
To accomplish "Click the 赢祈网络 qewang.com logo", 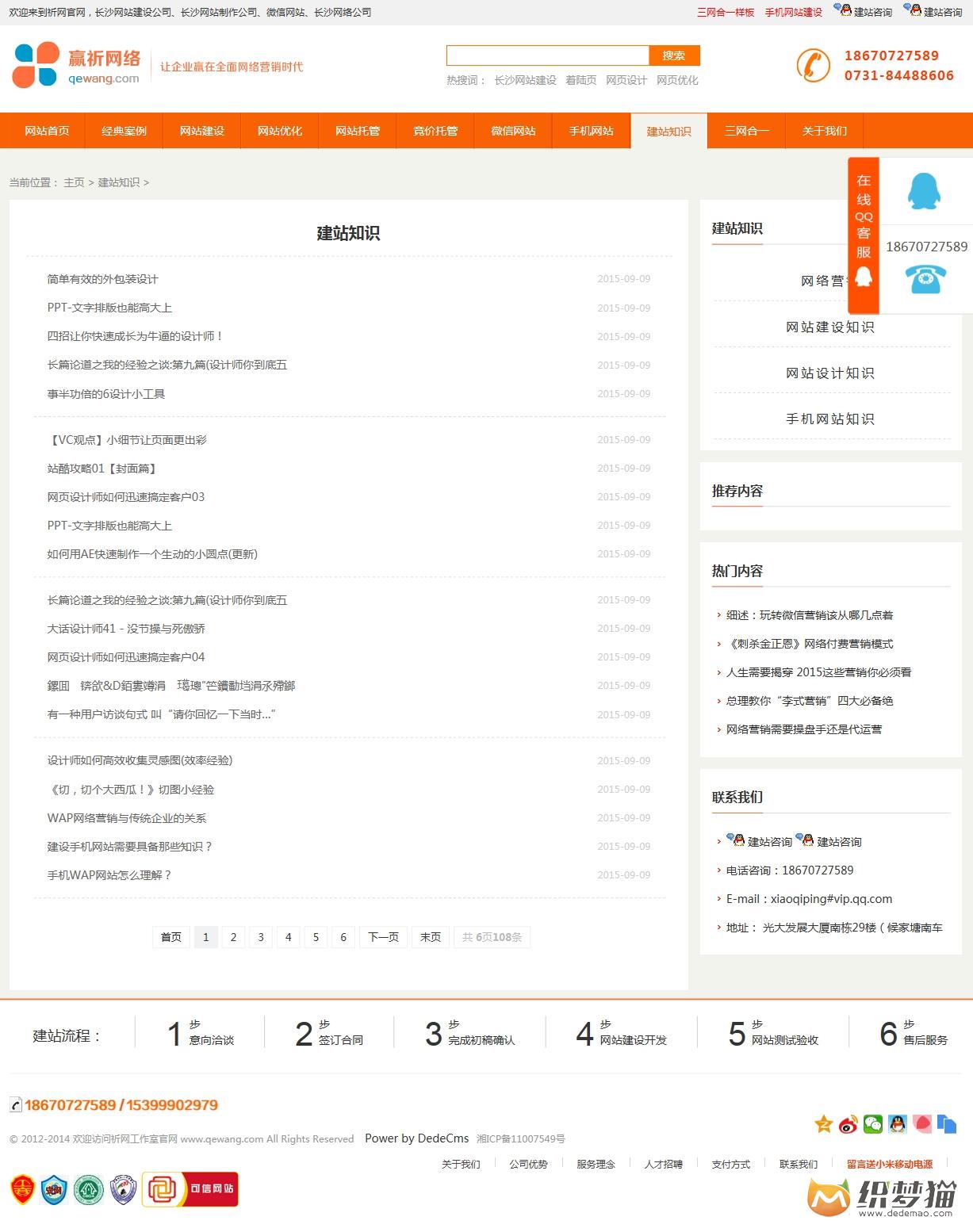I will click(x=77, y=66).
